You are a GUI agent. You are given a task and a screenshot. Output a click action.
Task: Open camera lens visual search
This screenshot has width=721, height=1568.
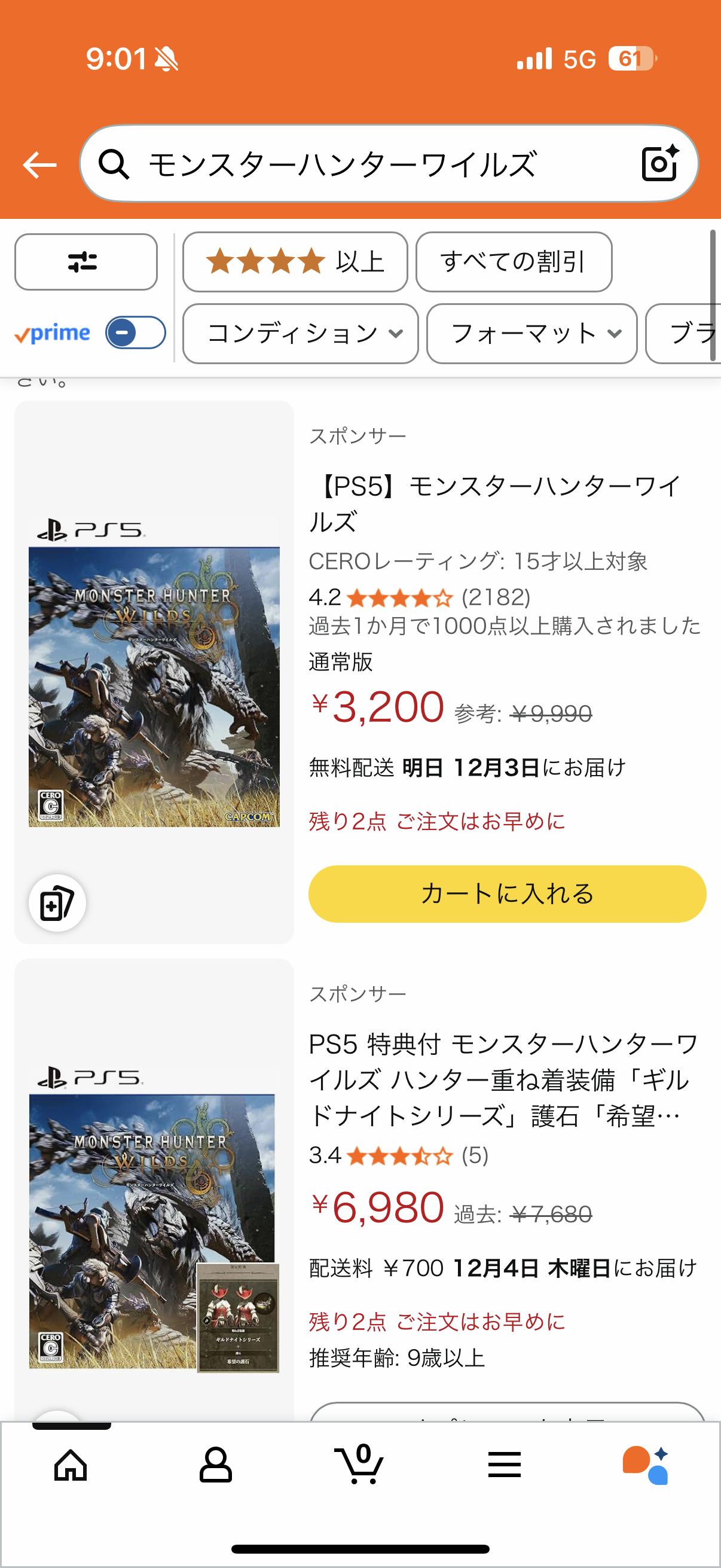click(659, 163)
